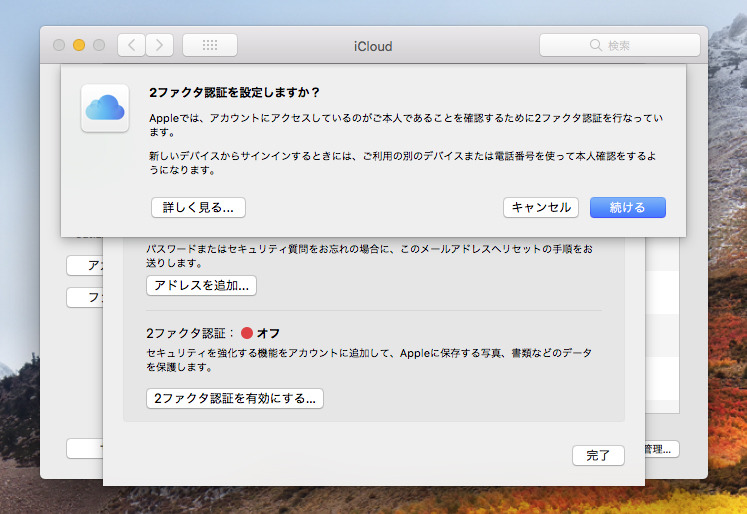
Task: Click the hidden bottom-left button of iCloud pane
Action: [x=84, y=448]
